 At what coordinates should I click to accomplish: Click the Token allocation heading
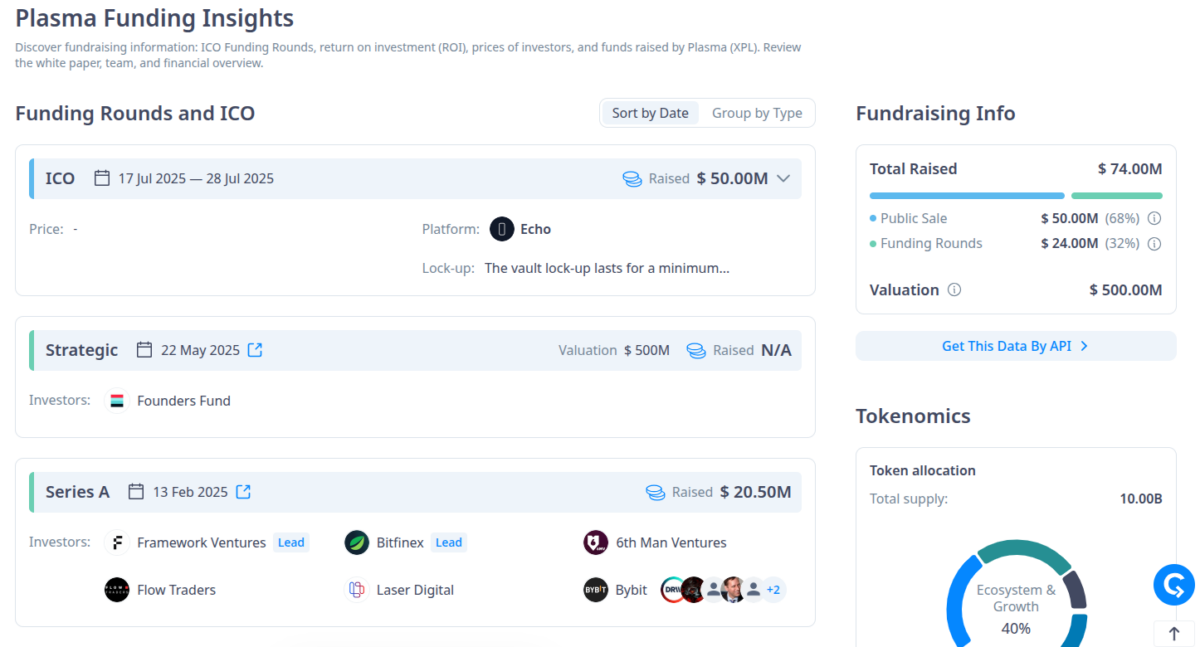[923, 470]
